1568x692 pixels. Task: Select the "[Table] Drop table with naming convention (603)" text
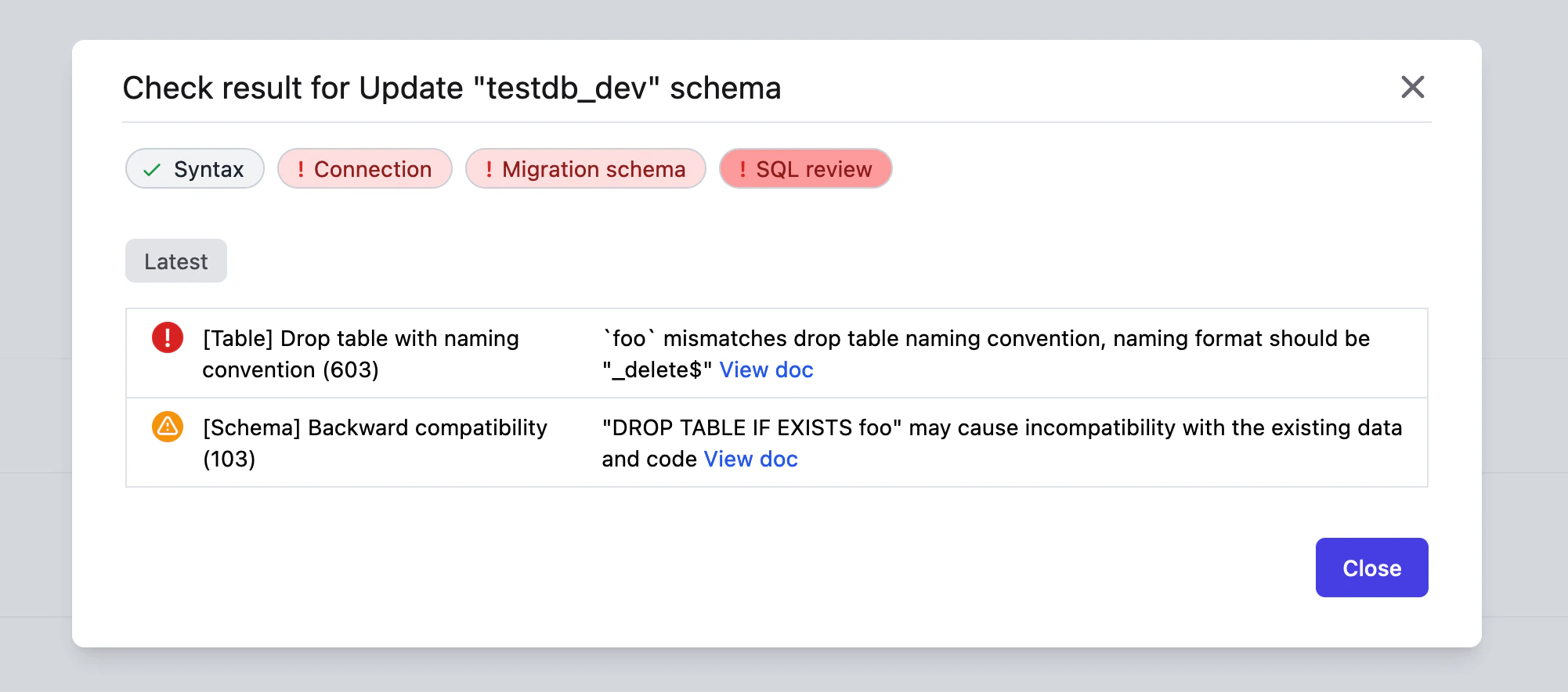pos(360,354)
